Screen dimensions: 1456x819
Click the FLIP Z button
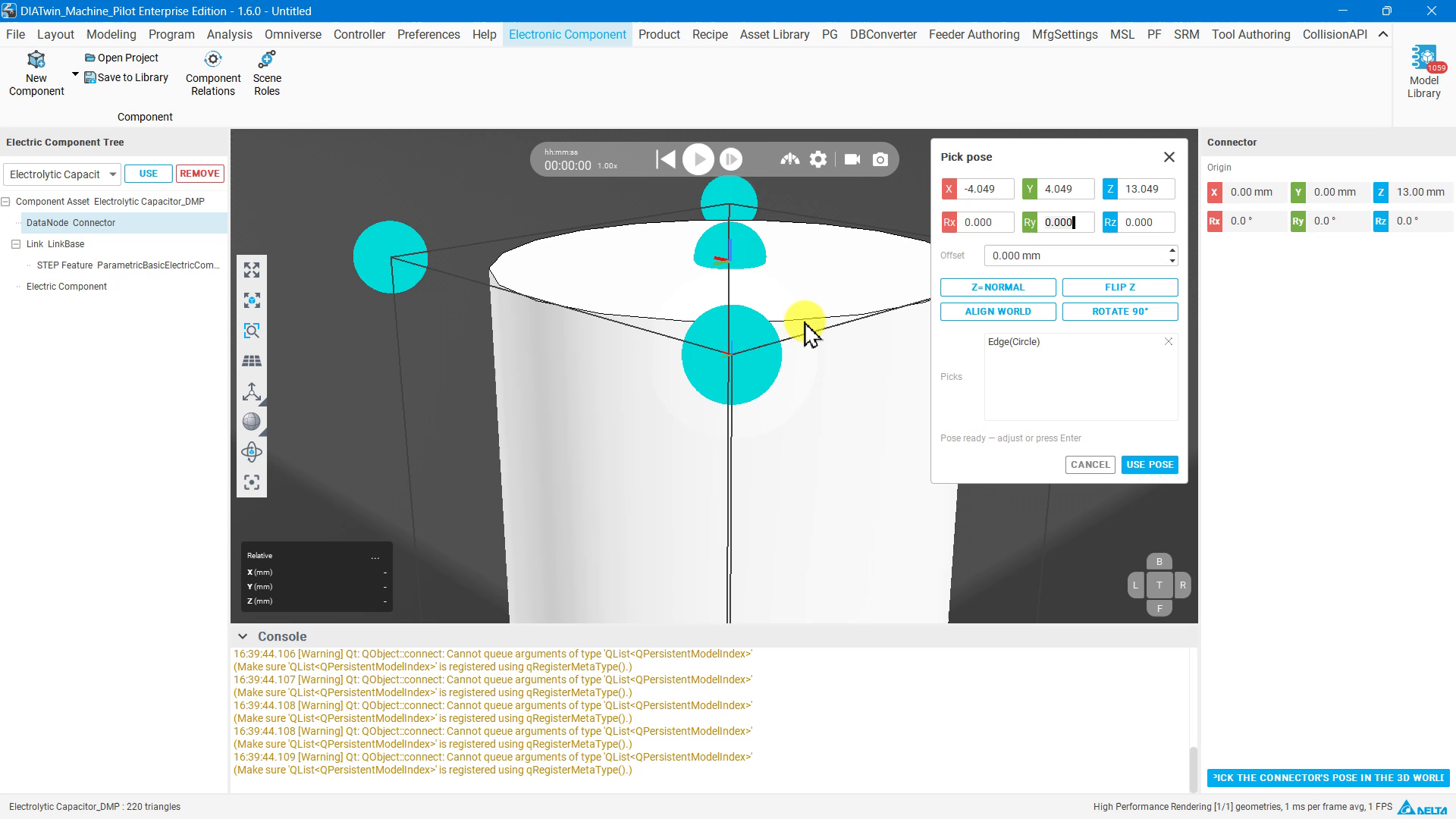point(1120,287)
